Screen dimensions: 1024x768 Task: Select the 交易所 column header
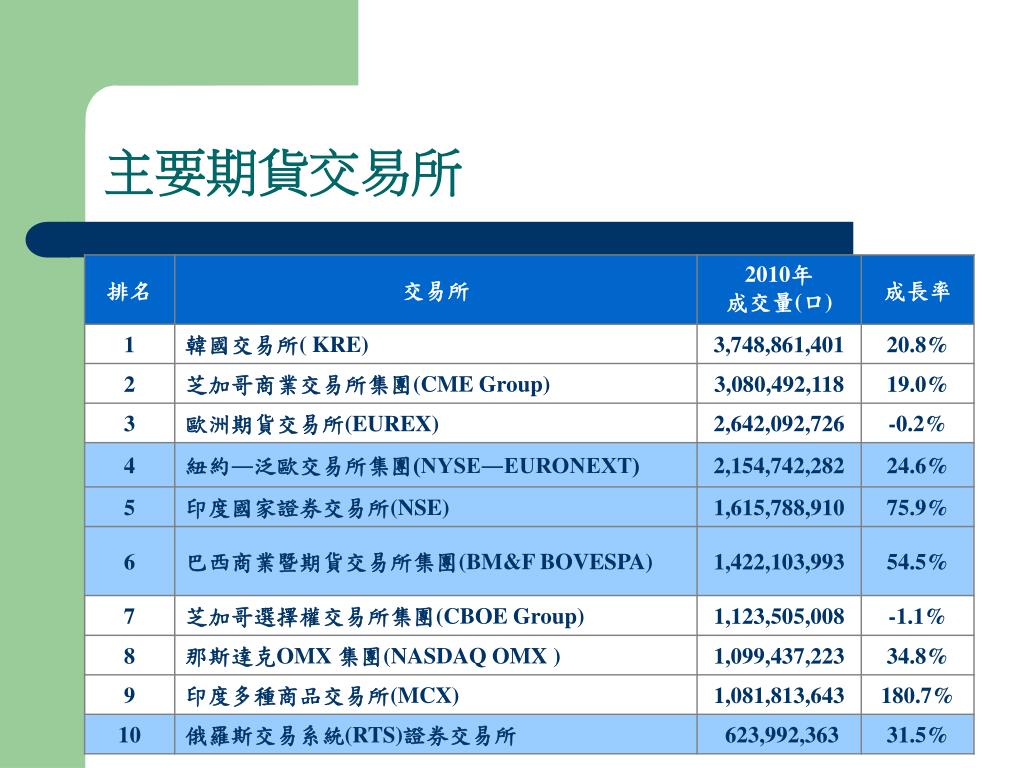click(x=436, y=291)
